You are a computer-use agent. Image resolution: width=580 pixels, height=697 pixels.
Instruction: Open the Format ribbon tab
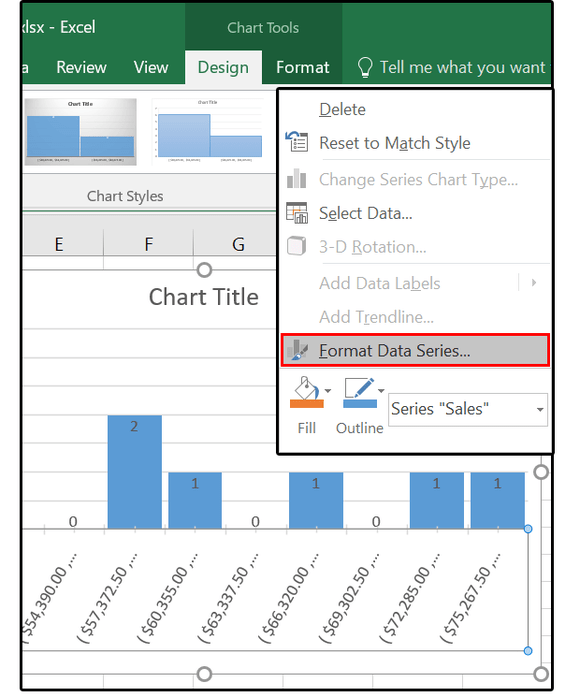(303, 68)
